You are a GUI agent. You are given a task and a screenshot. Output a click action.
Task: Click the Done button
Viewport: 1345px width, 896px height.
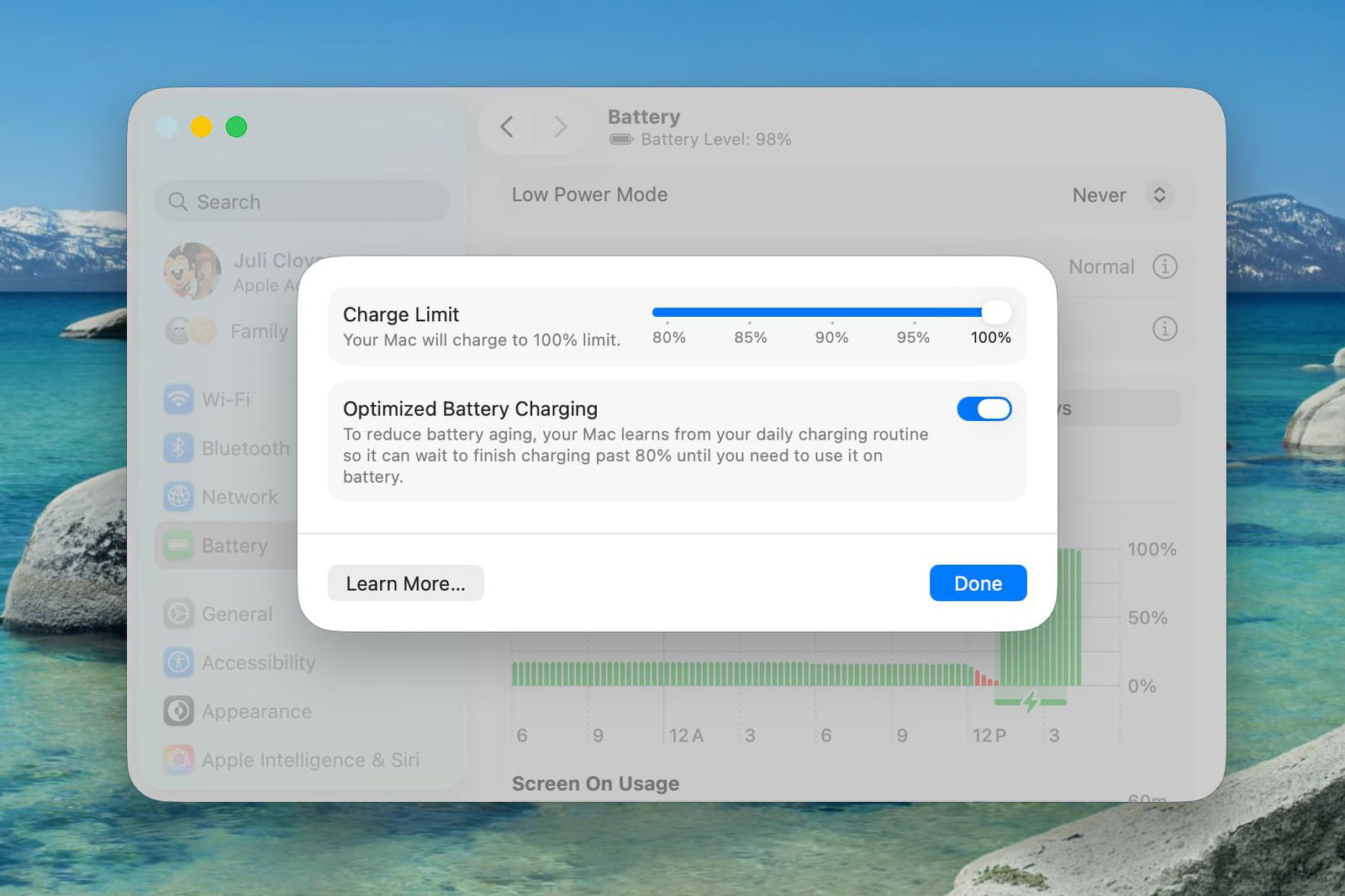click(978, 583)
